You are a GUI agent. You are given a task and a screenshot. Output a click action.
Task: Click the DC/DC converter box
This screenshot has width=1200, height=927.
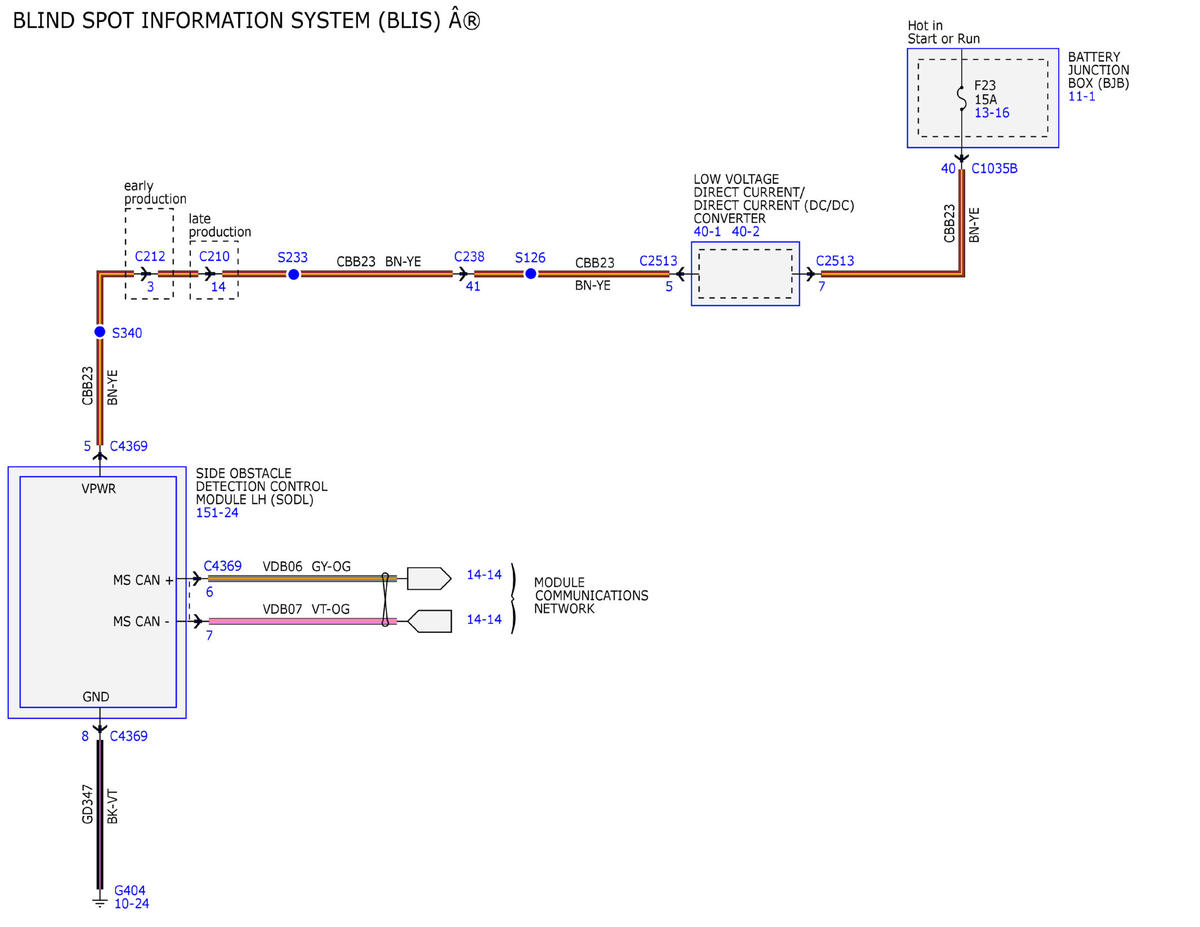click(x=745, y=273)
